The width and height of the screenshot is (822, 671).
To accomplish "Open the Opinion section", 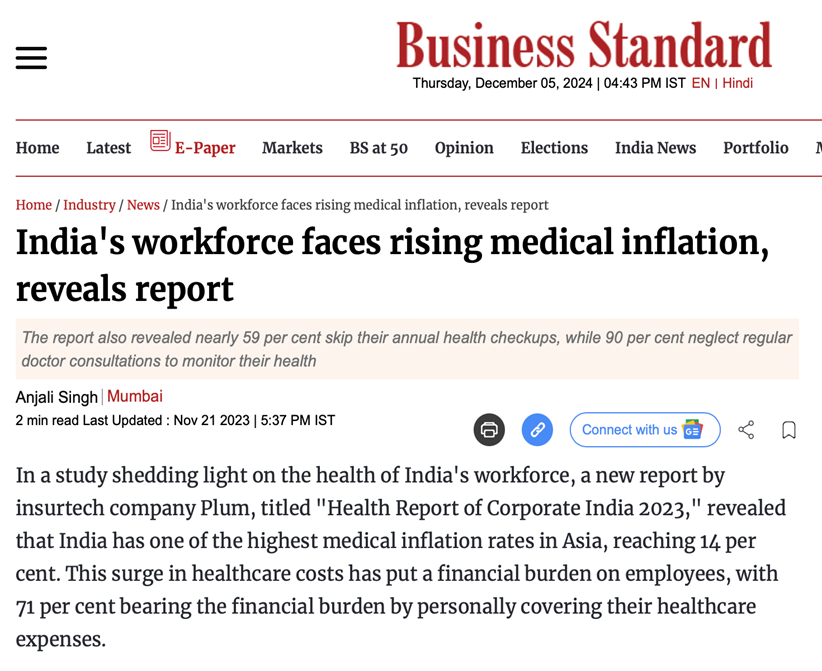I will click(x=464, y=147).
